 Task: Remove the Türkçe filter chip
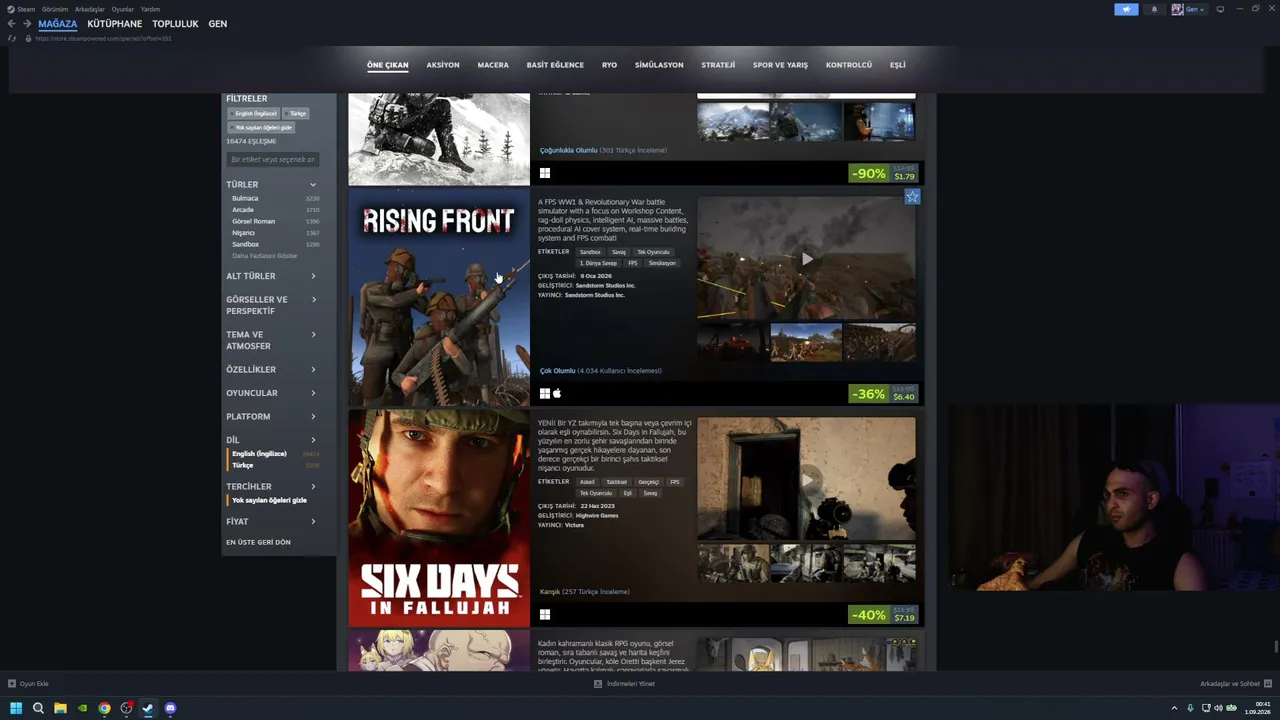(x=296, y=114)
